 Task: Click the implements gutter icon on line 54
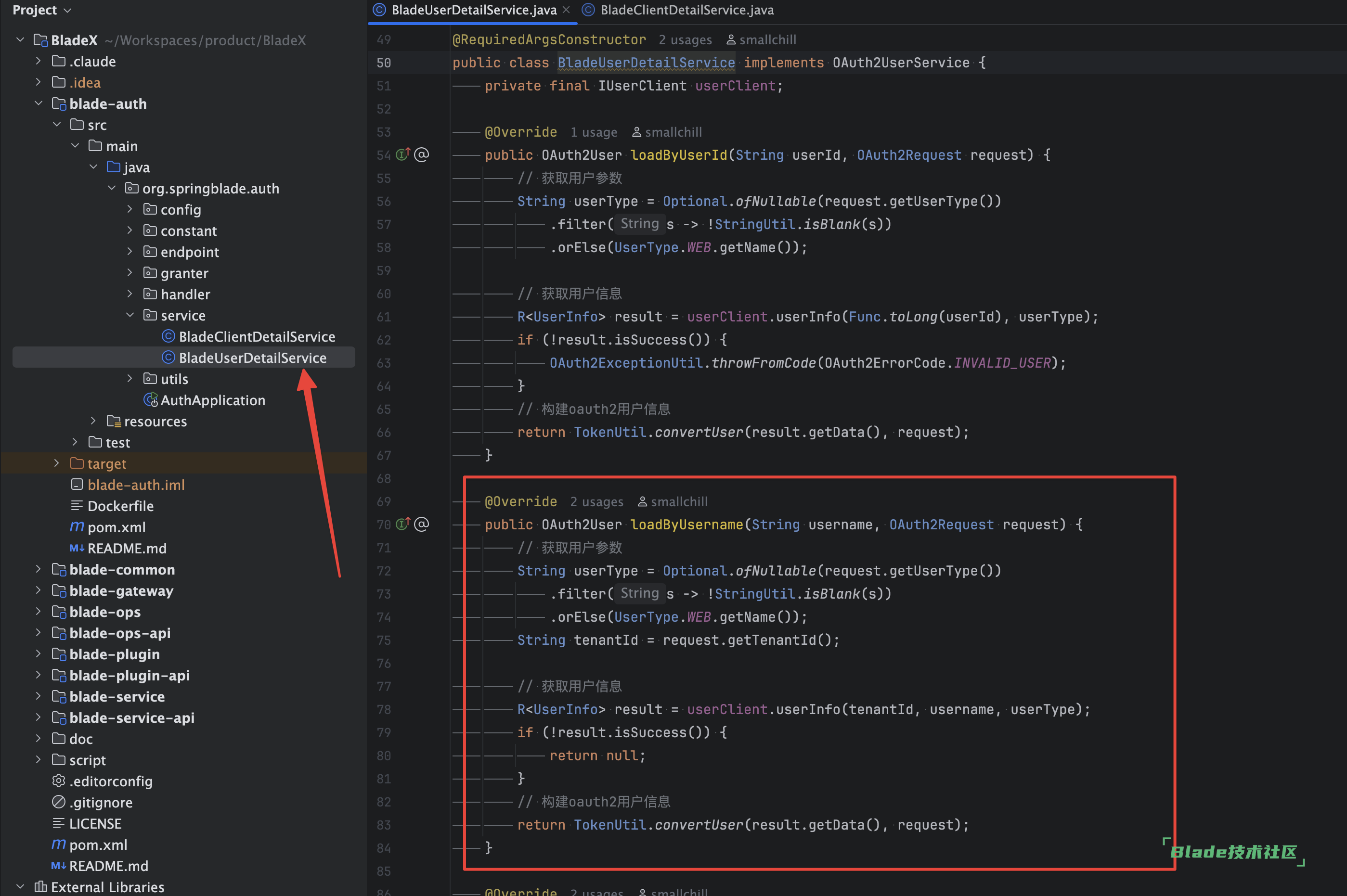pyautogui.click(x=403, y=155)
